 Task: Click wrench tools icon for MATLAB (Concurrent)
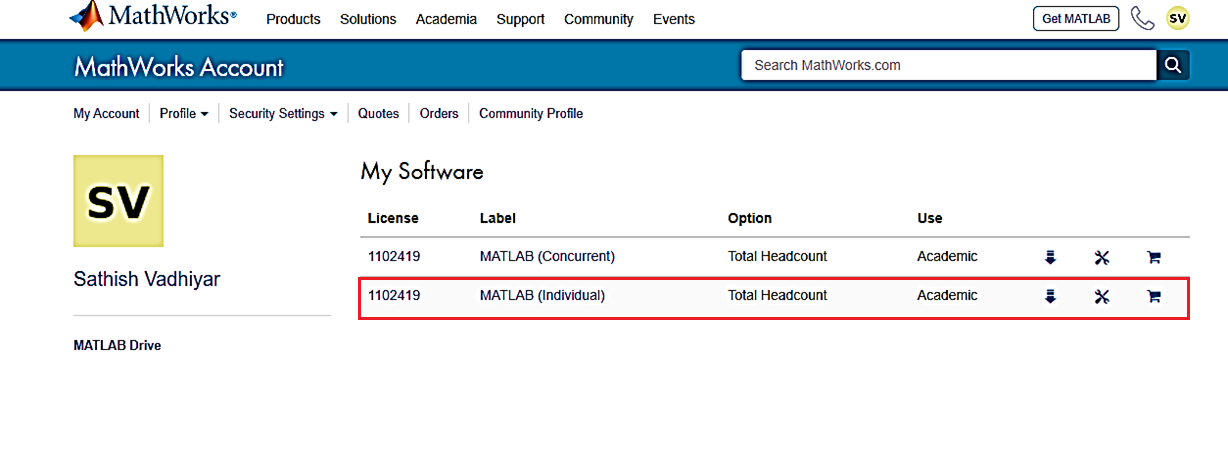coord(1102,257)
